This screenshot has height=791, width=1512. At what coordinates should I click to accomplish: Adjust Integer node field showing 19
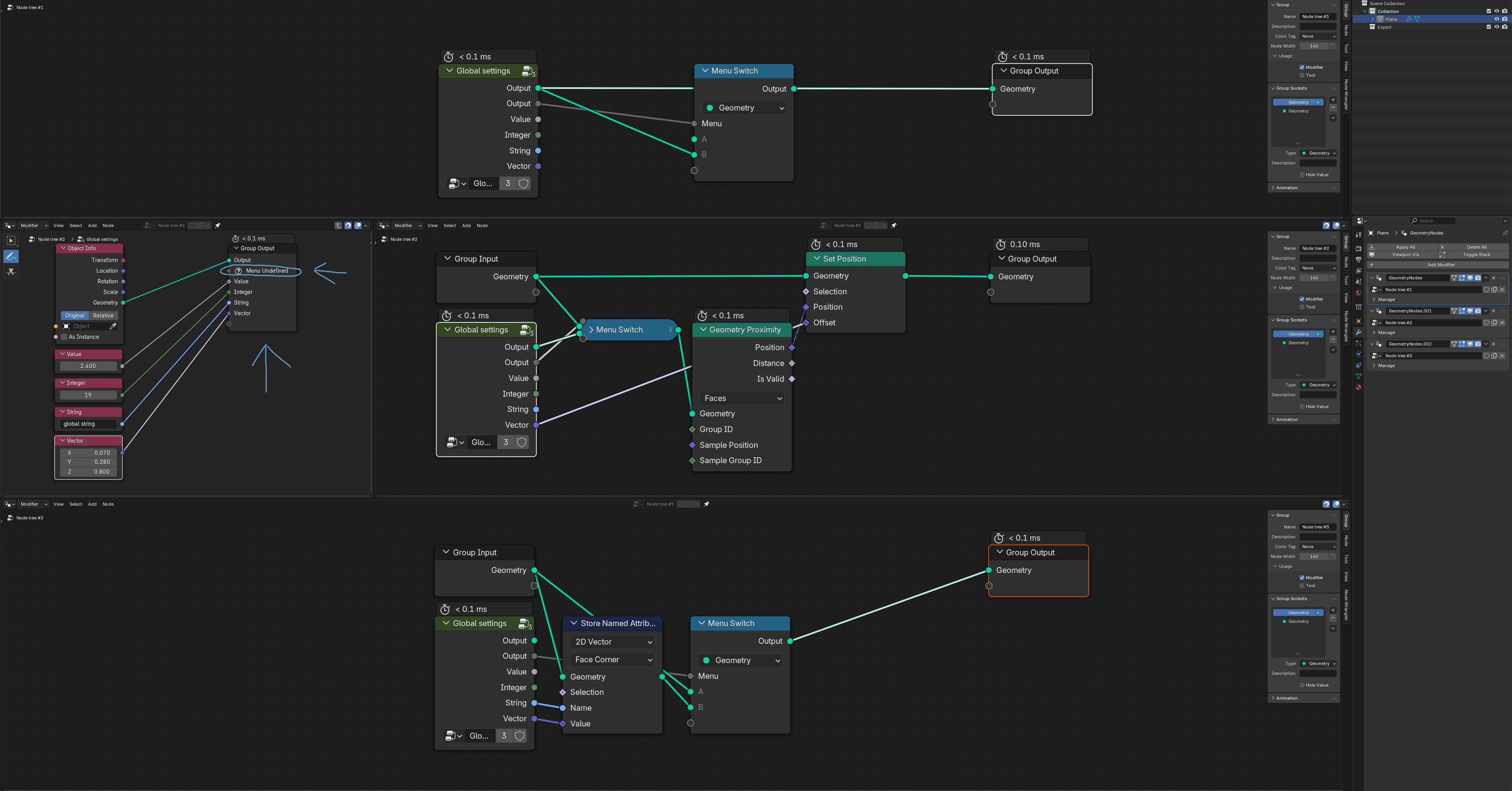click(x=89, y=395)
